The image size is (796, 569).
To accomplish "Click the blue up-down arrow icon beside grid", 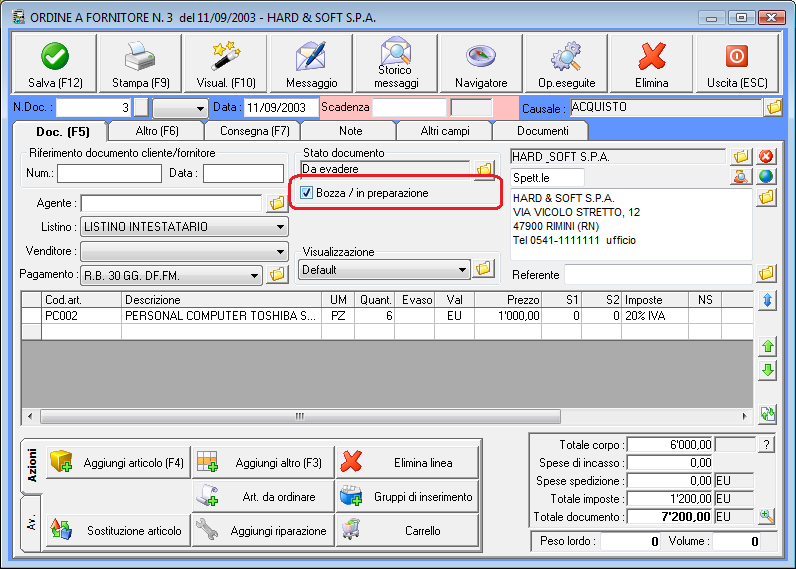I will [768, 300].
